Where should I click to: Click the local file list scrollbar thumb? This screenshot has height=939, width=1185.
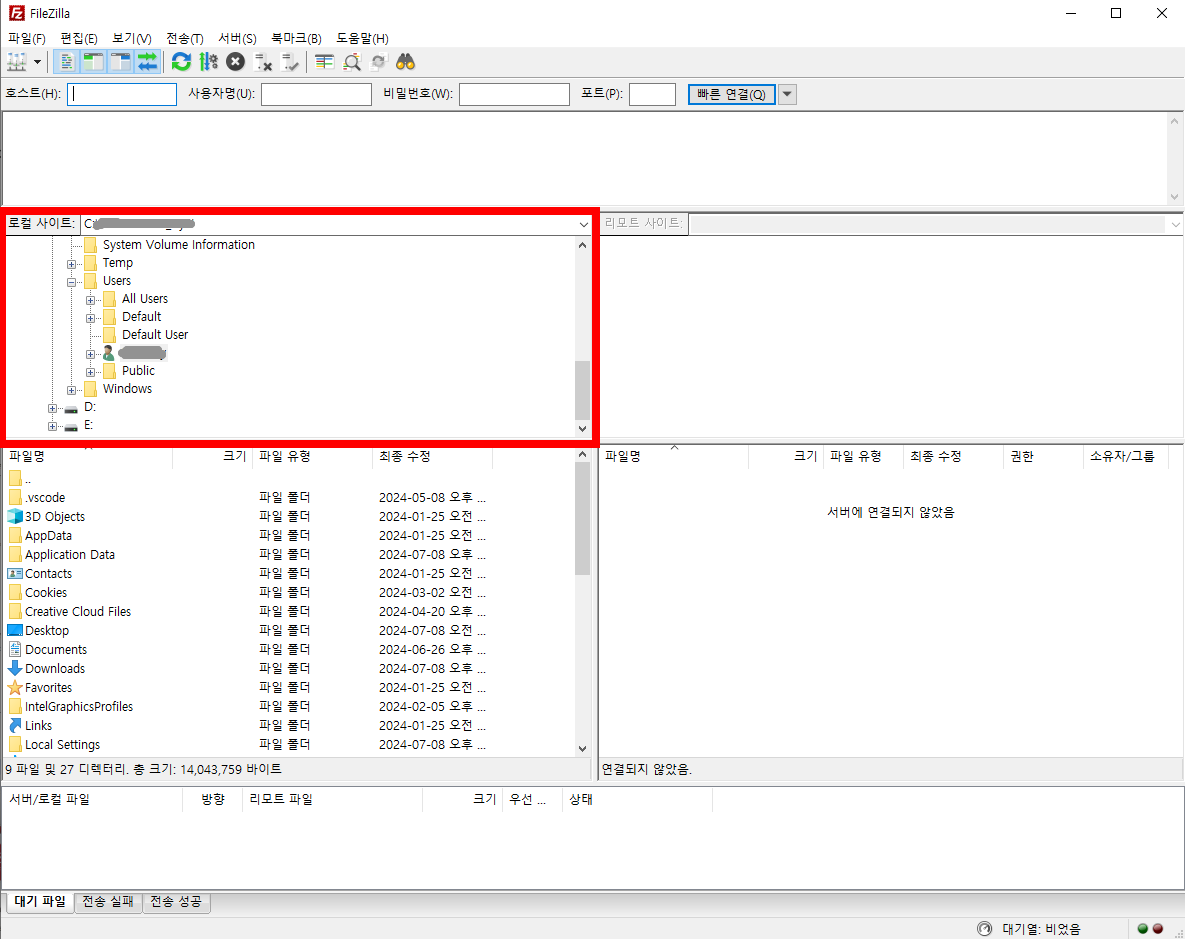[582, 519]
